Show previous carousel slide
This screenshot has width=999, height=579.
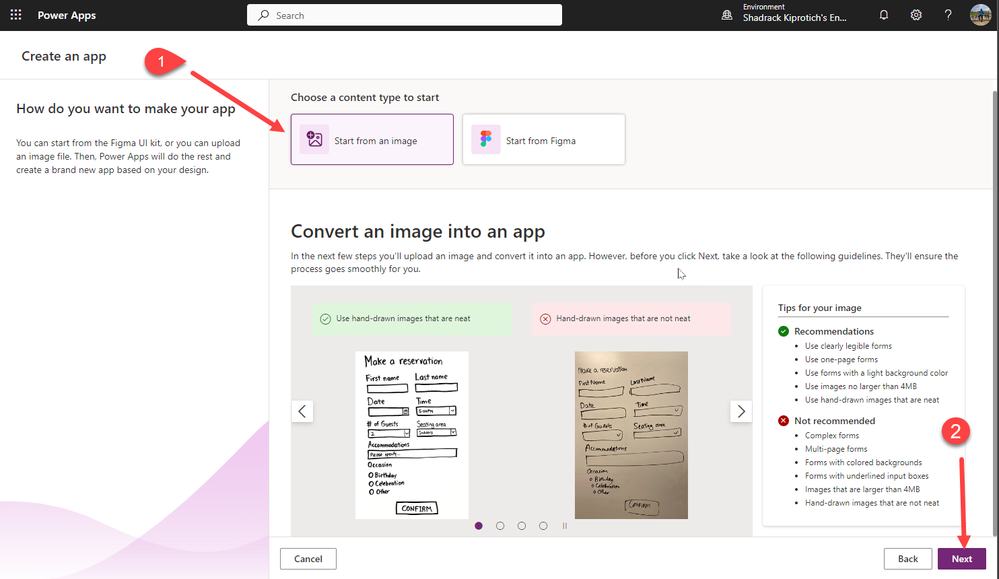(302, 411)
